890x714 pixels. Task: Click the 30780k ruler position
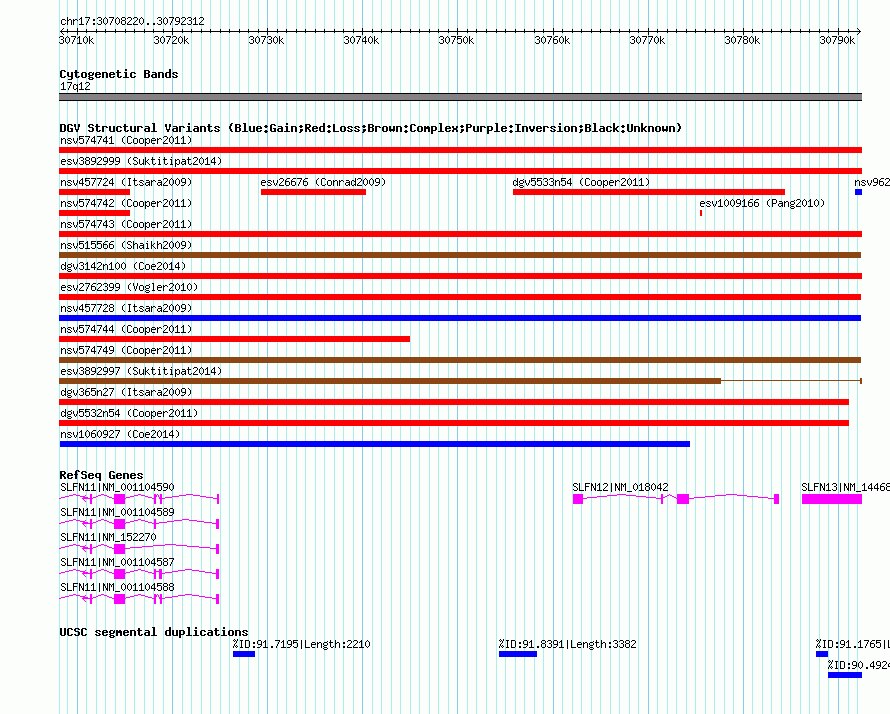pos(742,40)
